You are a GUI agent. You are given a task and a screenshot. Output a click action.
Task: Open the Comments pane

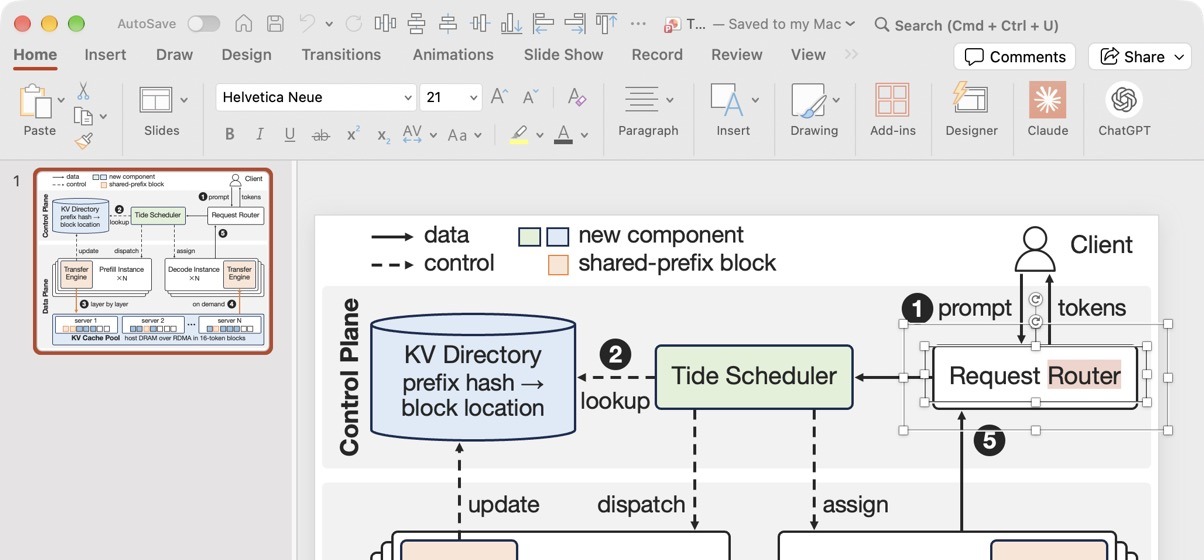click(1014, 57)
